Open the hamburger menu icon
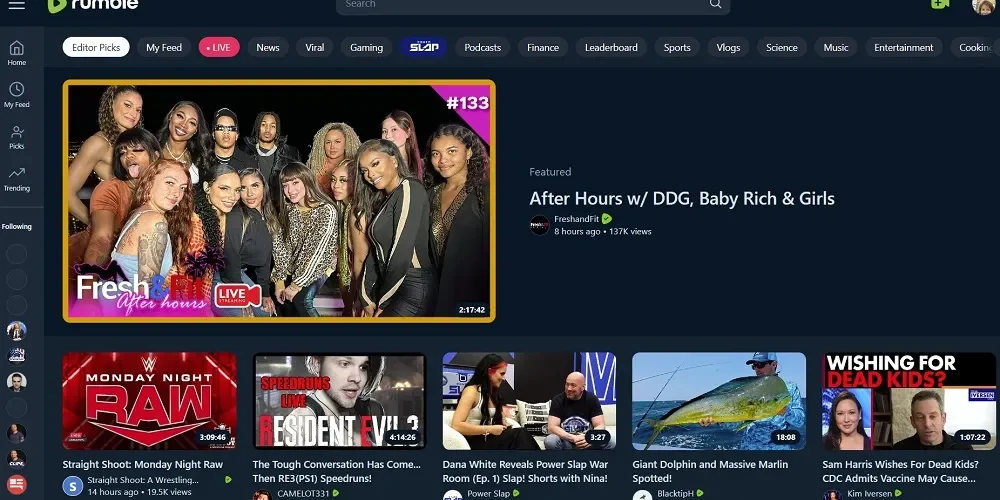The image size is (1000, 500). click(17, 5)
